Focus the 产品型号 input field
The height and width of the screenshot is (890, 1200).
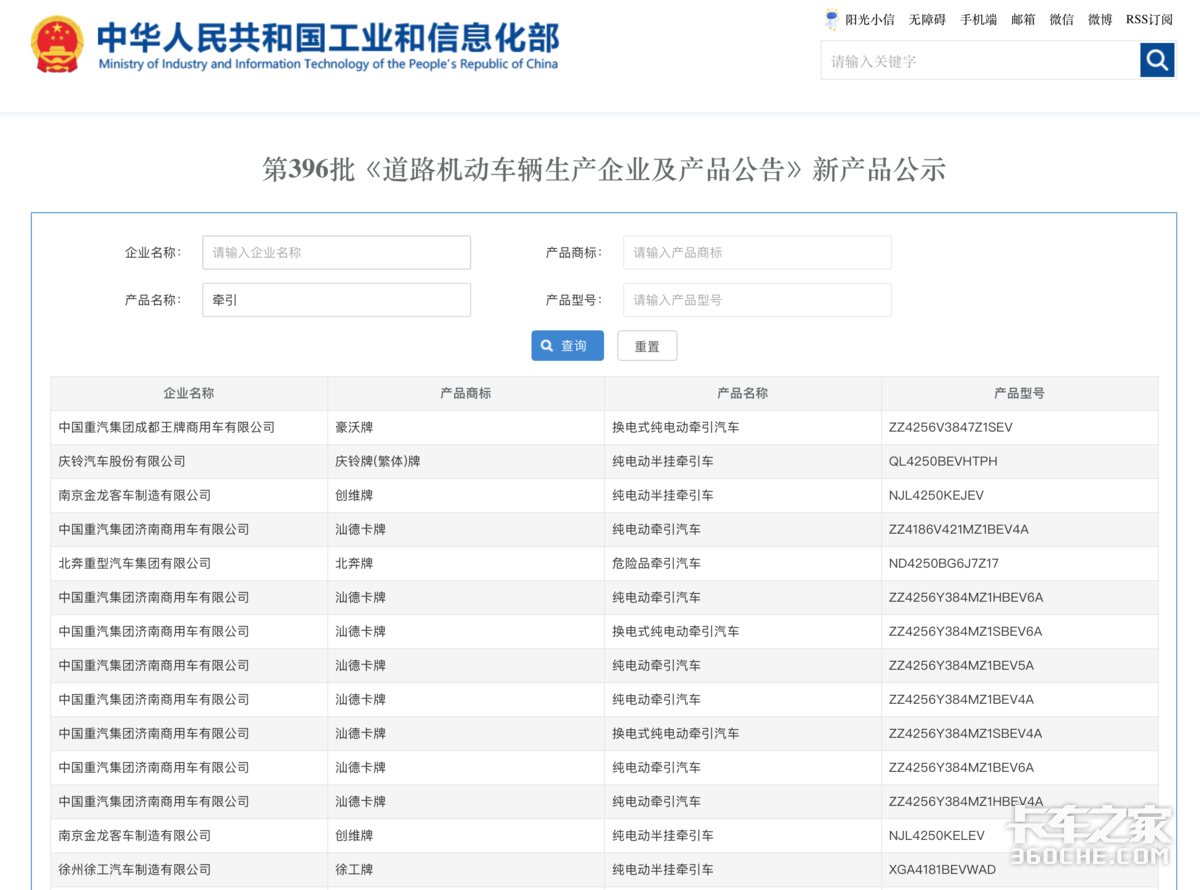tap(757, 299)
